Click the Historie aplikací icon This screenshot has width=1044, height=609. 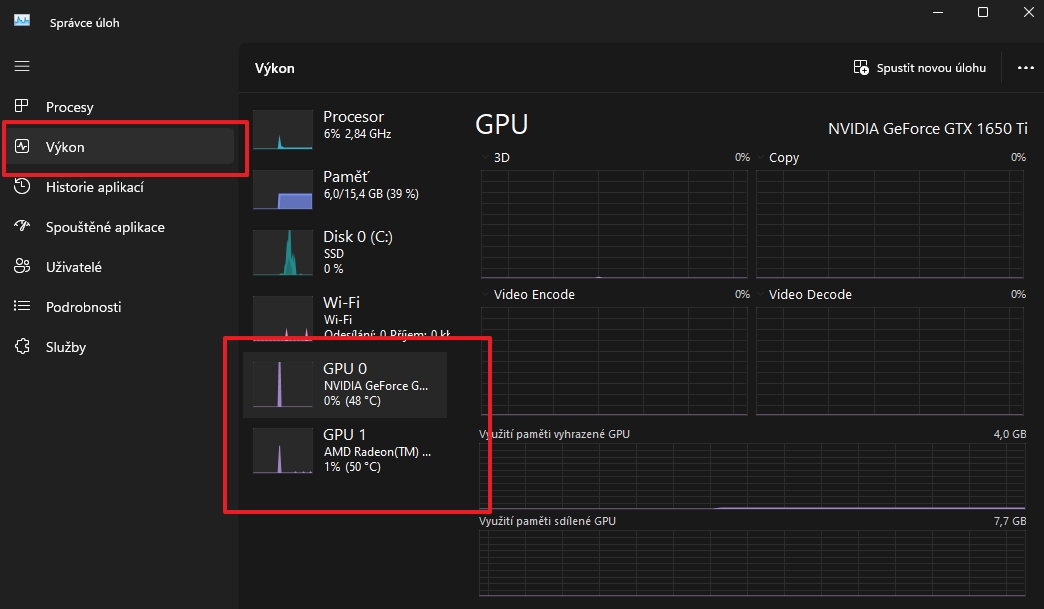tap(22, 187)
